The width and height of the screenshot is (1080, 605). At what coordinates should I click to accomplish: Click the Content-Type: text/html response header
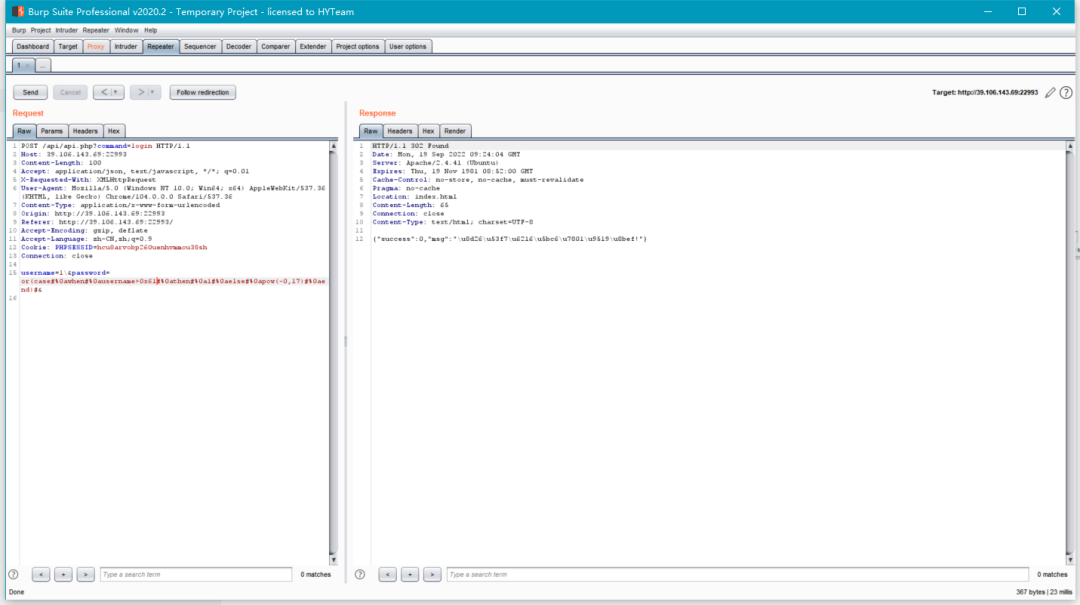click(x=453, y=222)
